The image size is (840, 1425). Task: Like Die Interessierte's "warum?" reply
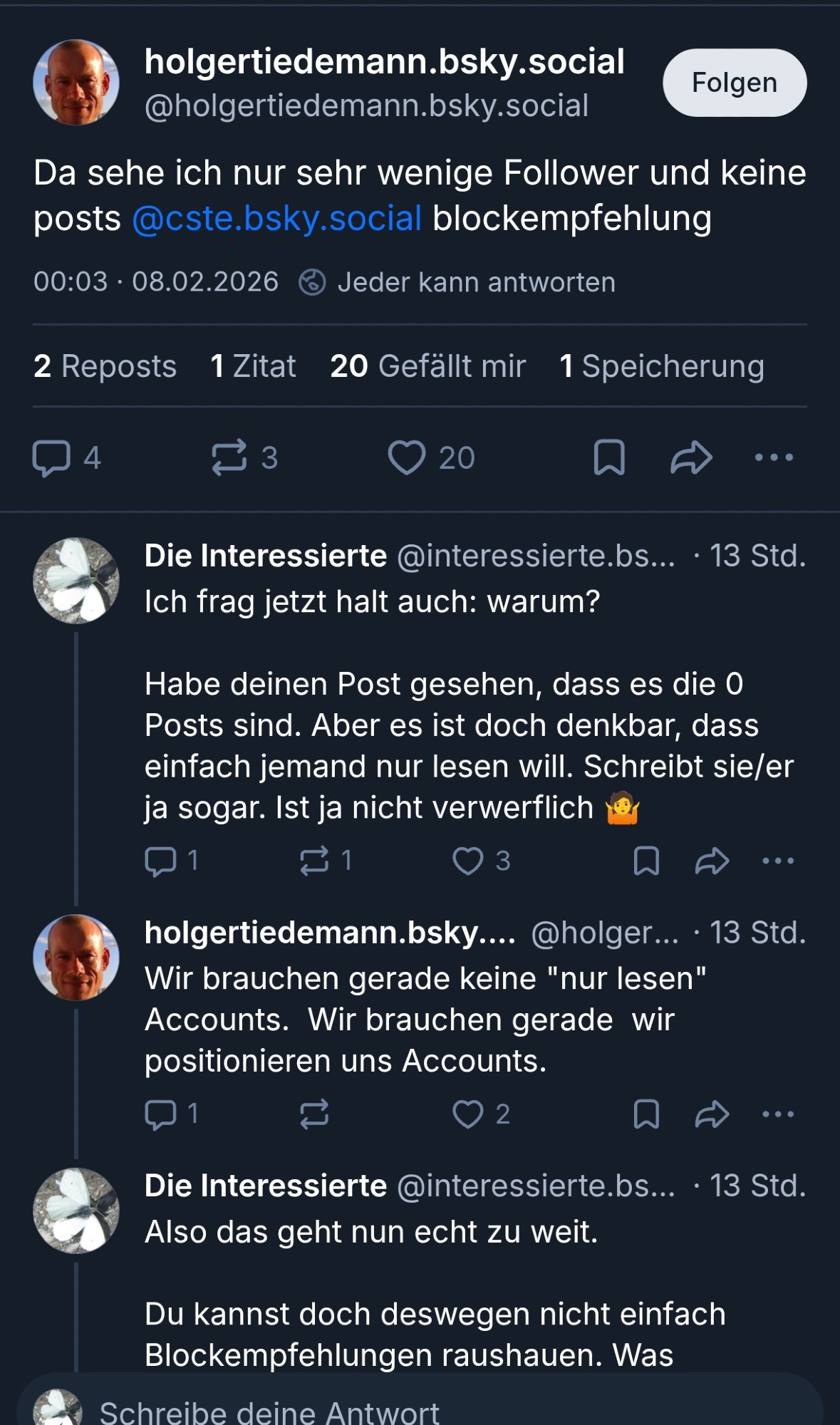point(468,861)
